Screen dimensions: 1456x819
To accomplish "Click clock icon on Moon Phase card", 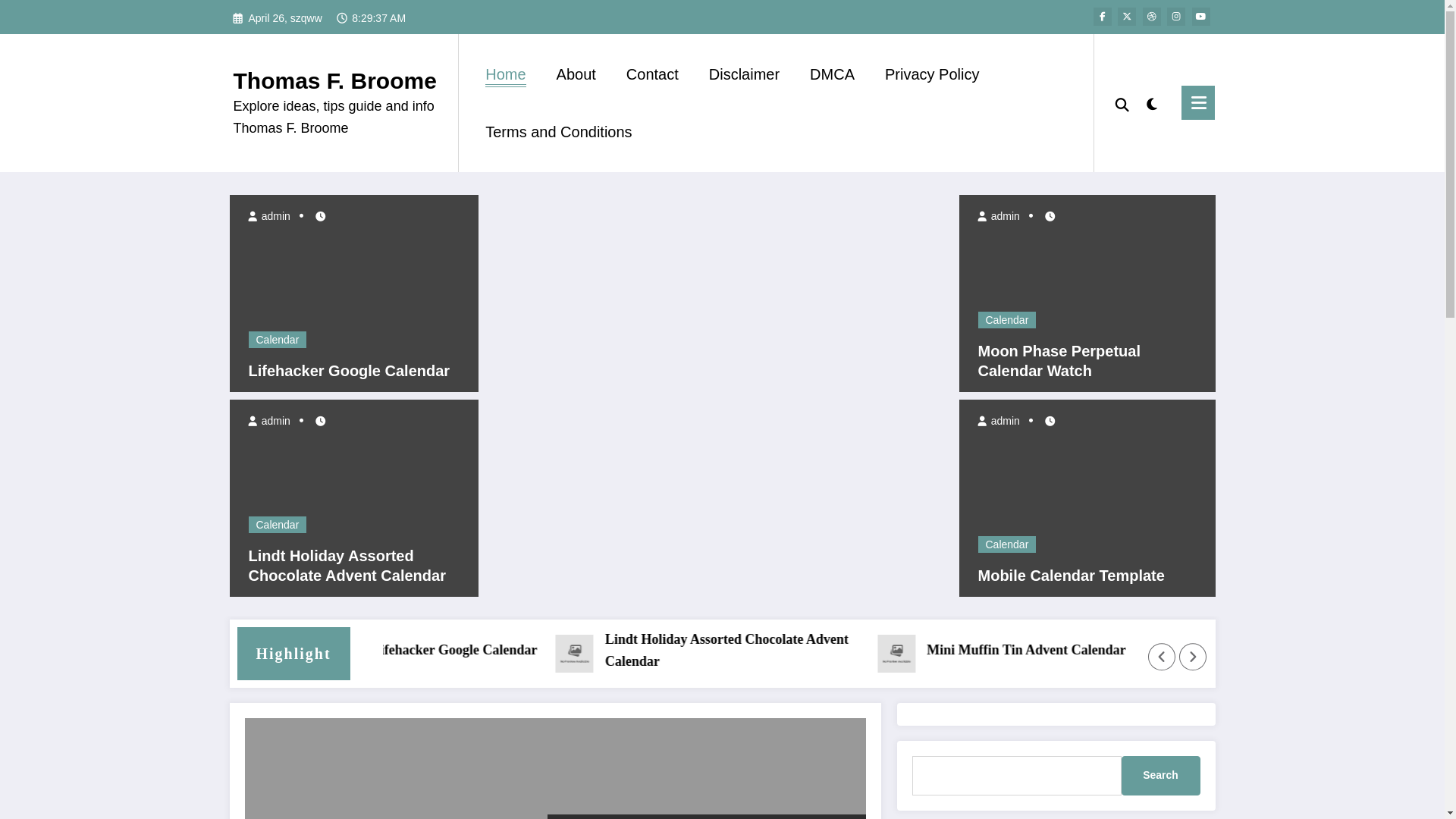I will [x=1050, y=216].
